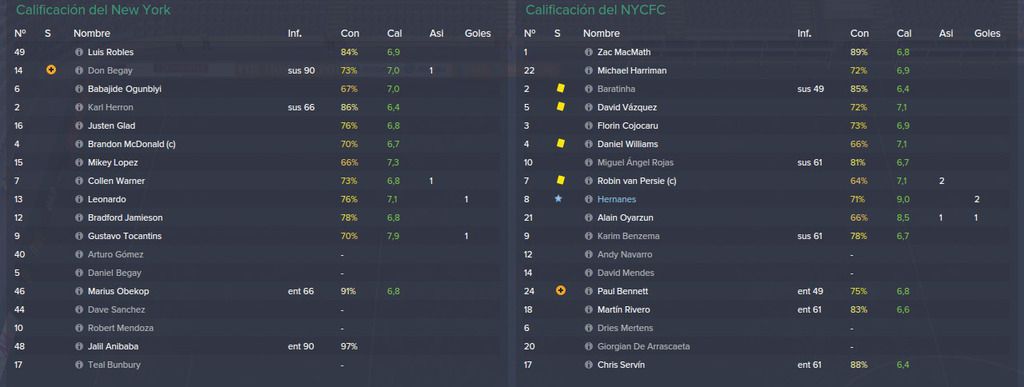Open info icon beside Gustavo Tocantins
1024x387 pixels.
tap(79, 236)
